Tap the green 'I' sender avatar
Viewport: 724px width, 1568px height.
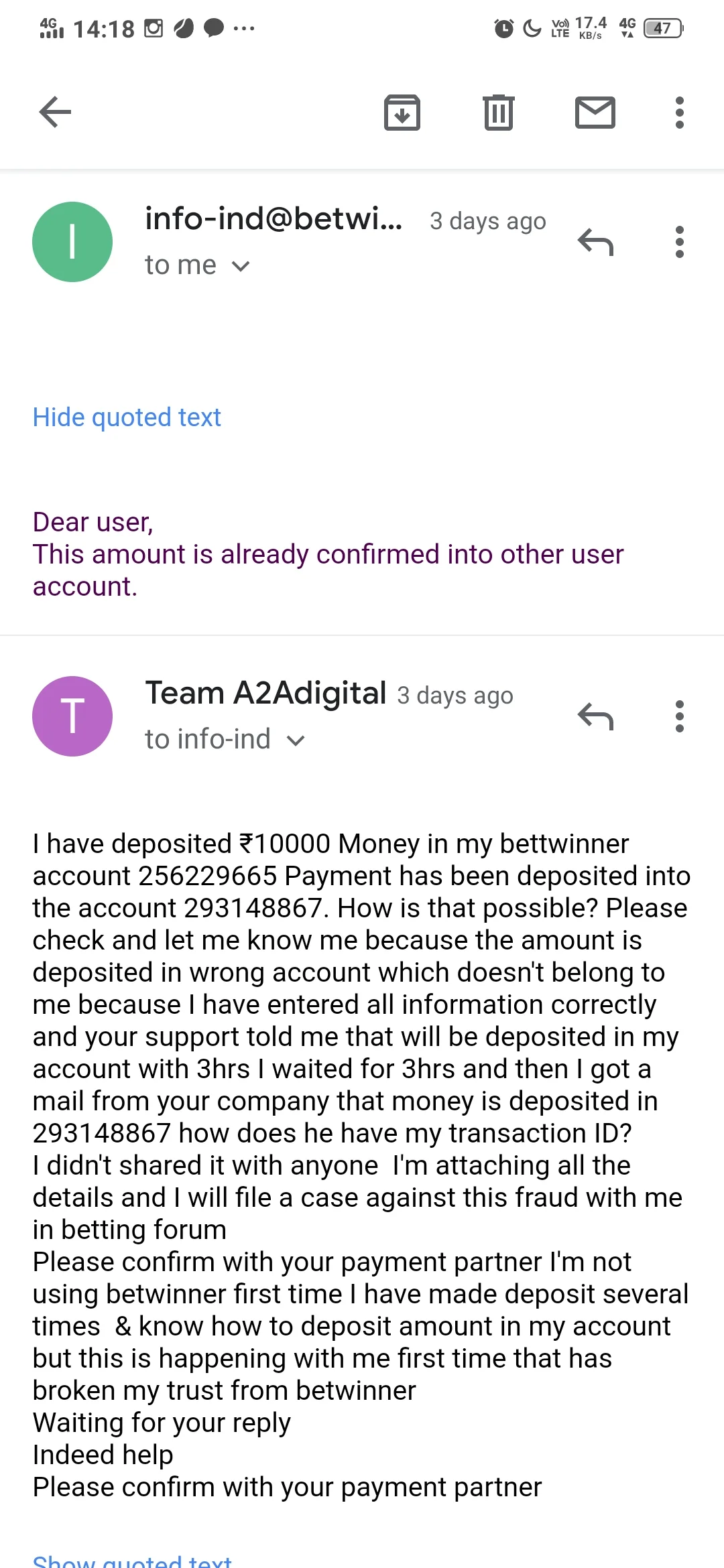72,242
